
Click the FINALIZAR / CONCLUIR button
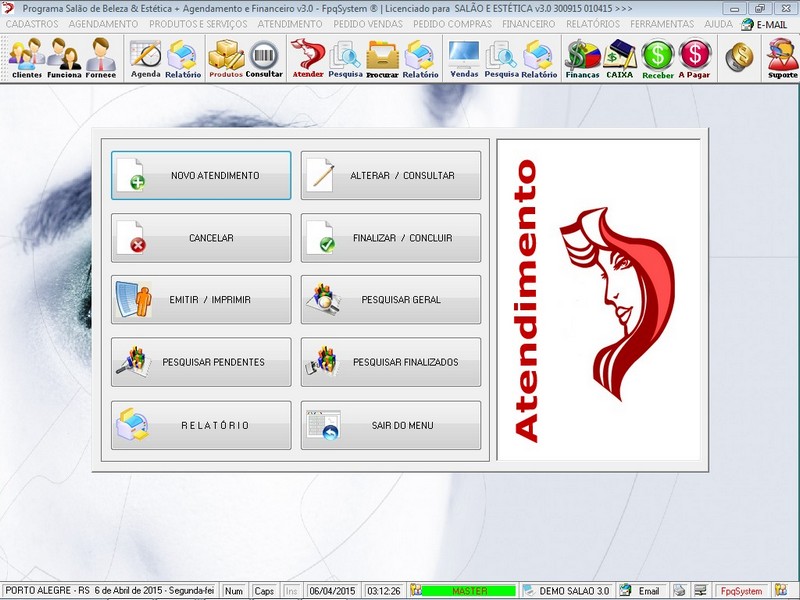click(391, 238)
